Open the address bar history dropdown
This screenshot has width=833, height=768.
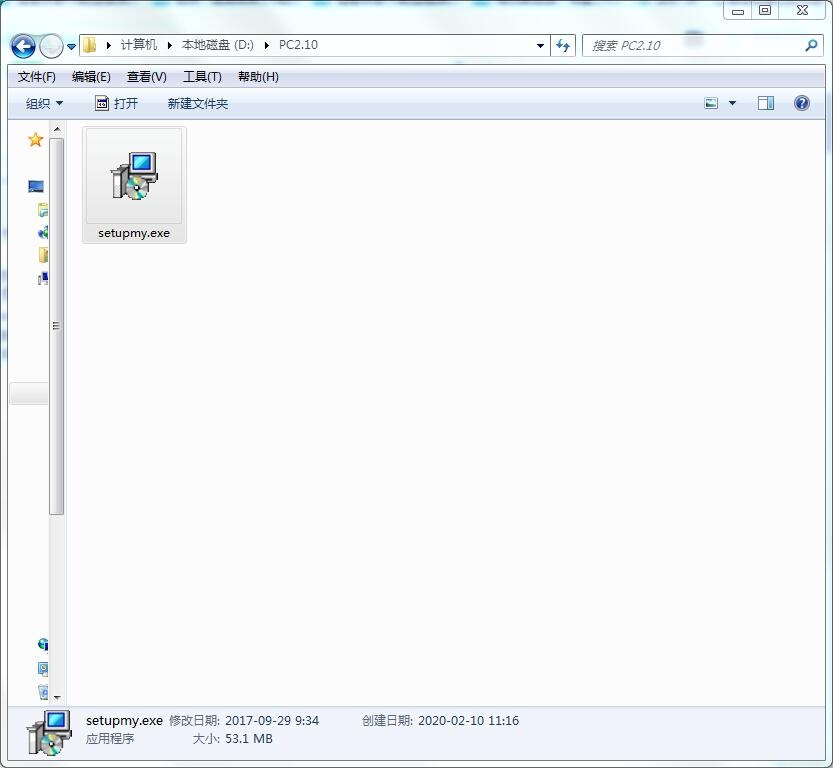pyautogui.click(x=540, y=46)
